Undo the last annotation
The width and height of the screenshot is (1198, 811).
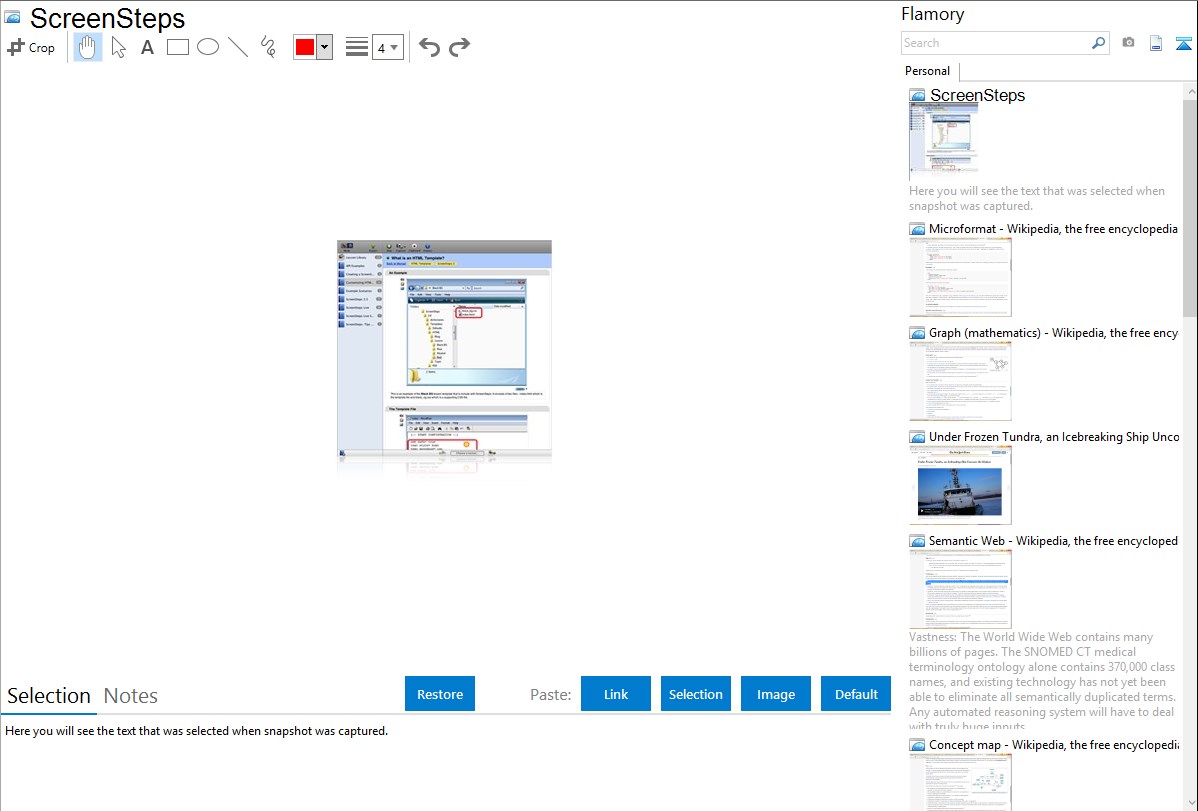click(429, 47)
